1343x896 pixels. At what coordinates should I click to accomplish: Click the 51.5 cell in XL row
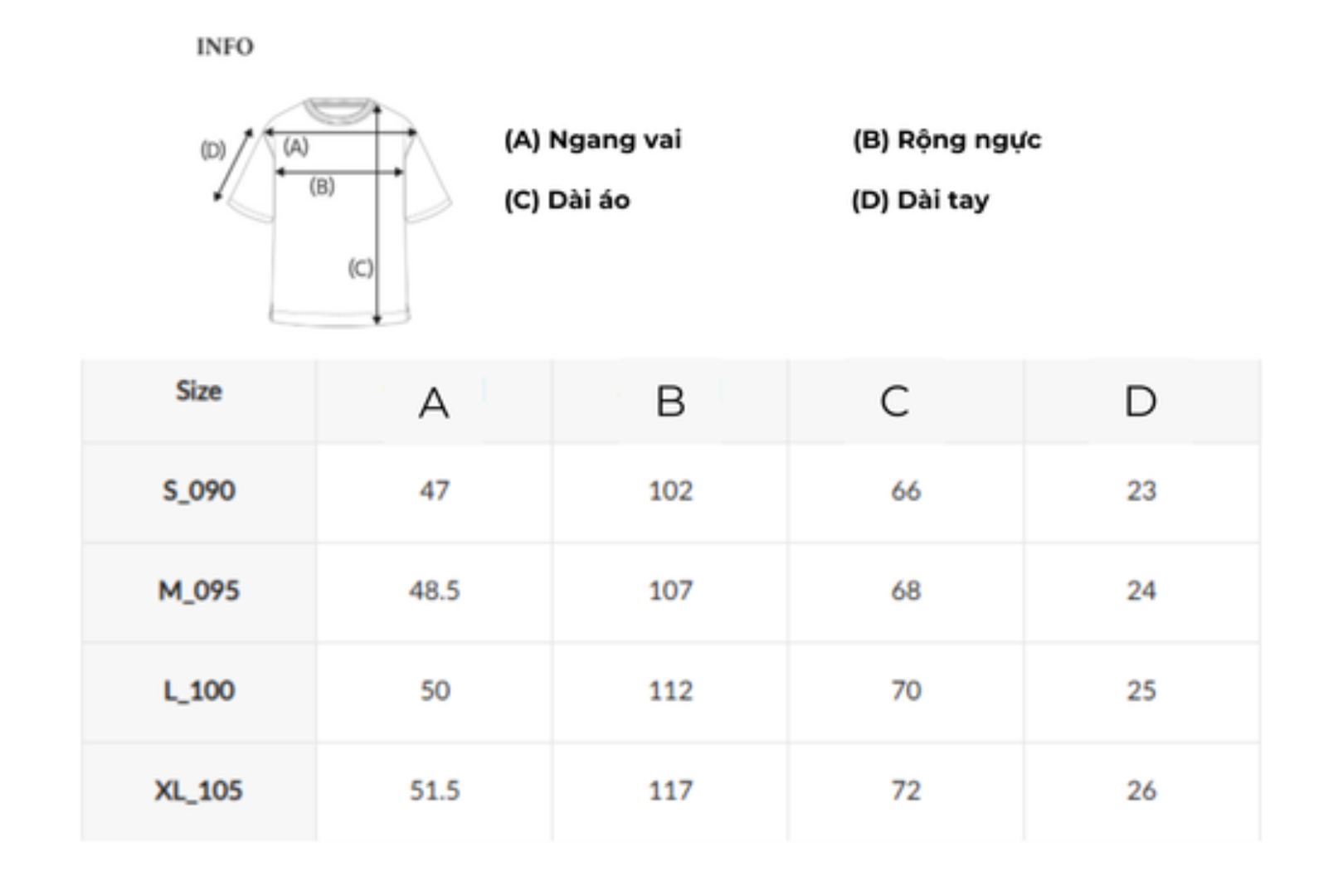tap(434, 791)
